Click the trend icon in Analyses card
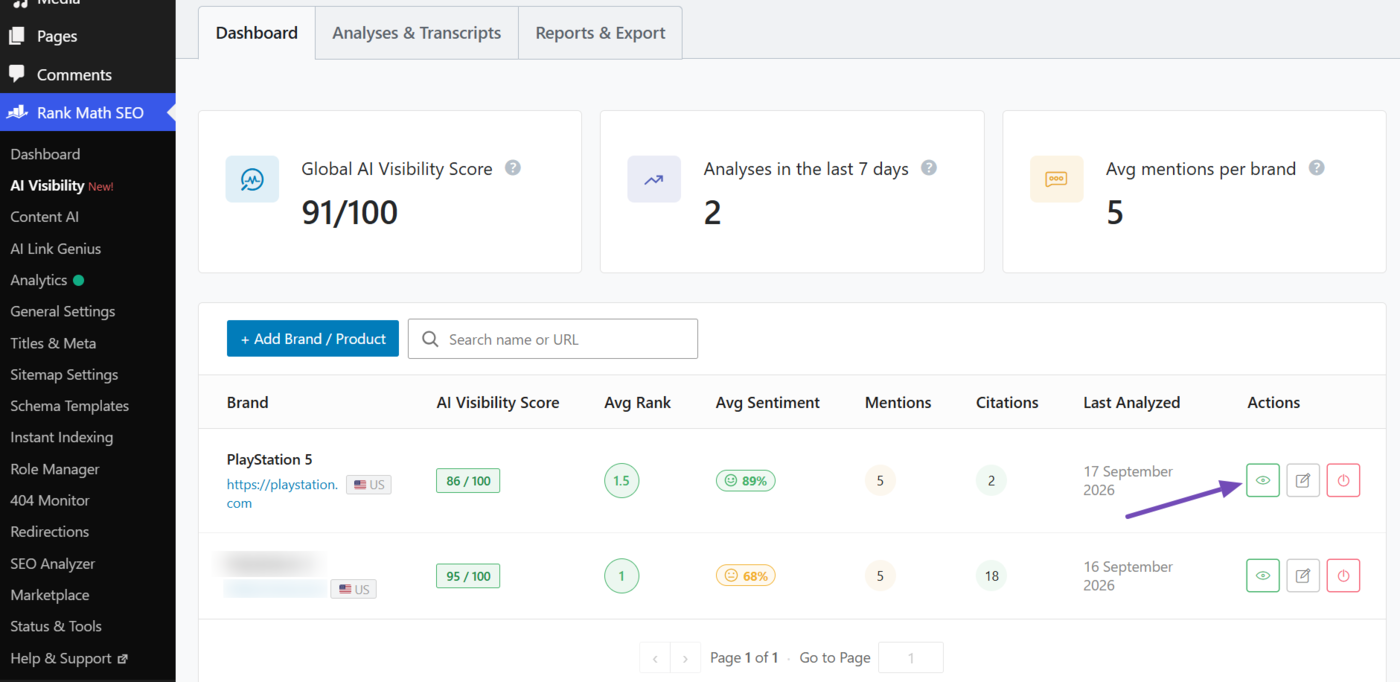Image resolution: width=1400 pixels, height=682 pixels. click(x=654, y=180)
